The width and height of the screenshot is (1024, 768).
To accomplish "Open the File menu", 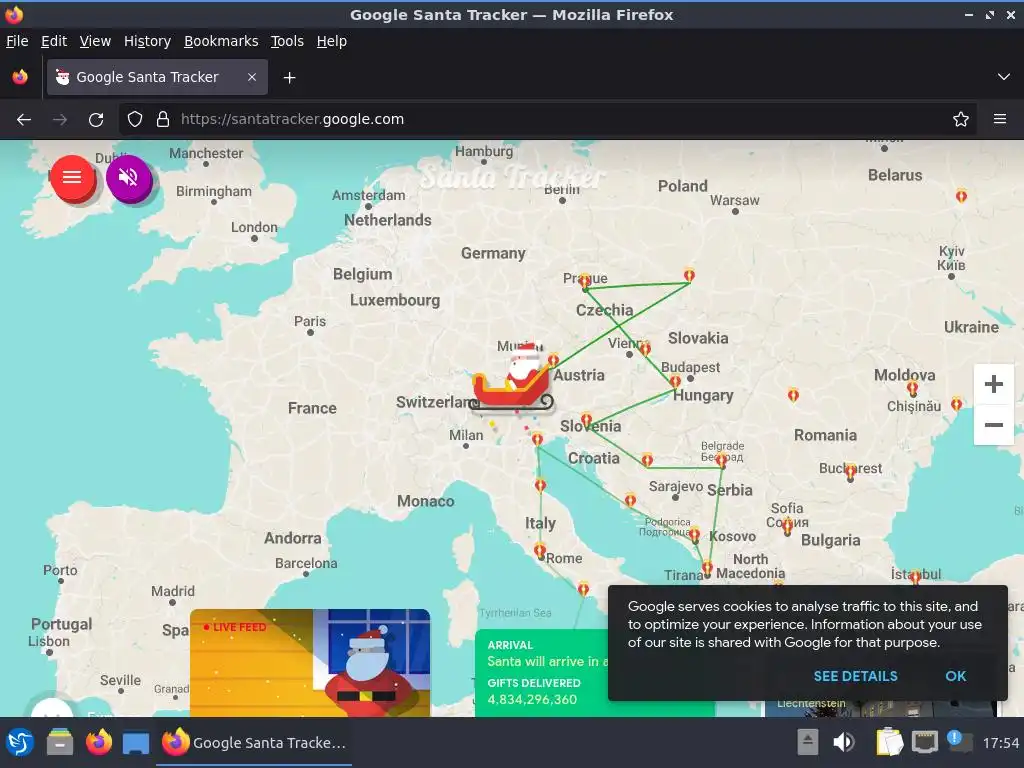I will click(x=17, y=41).
